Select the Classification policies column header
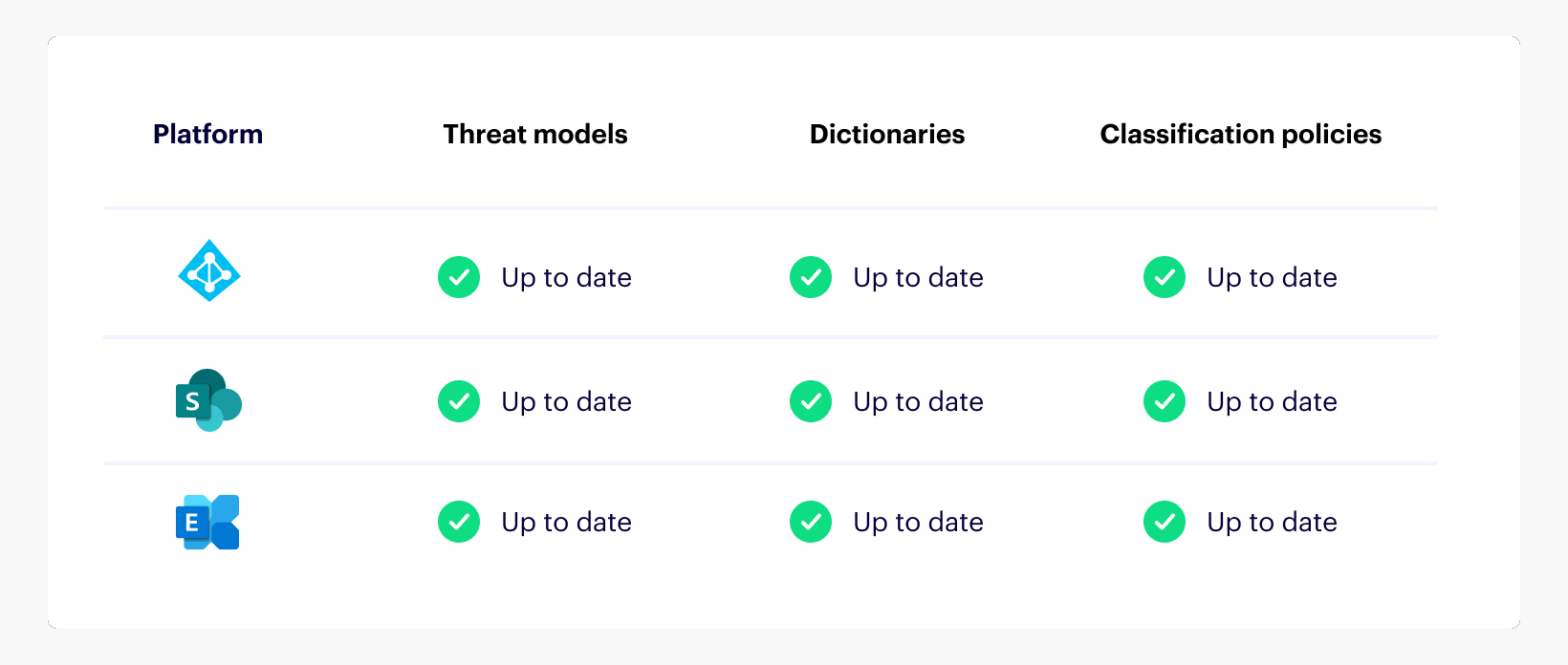The height and width of the screenshot is (665, 1568). click(x=1240, y=134)
